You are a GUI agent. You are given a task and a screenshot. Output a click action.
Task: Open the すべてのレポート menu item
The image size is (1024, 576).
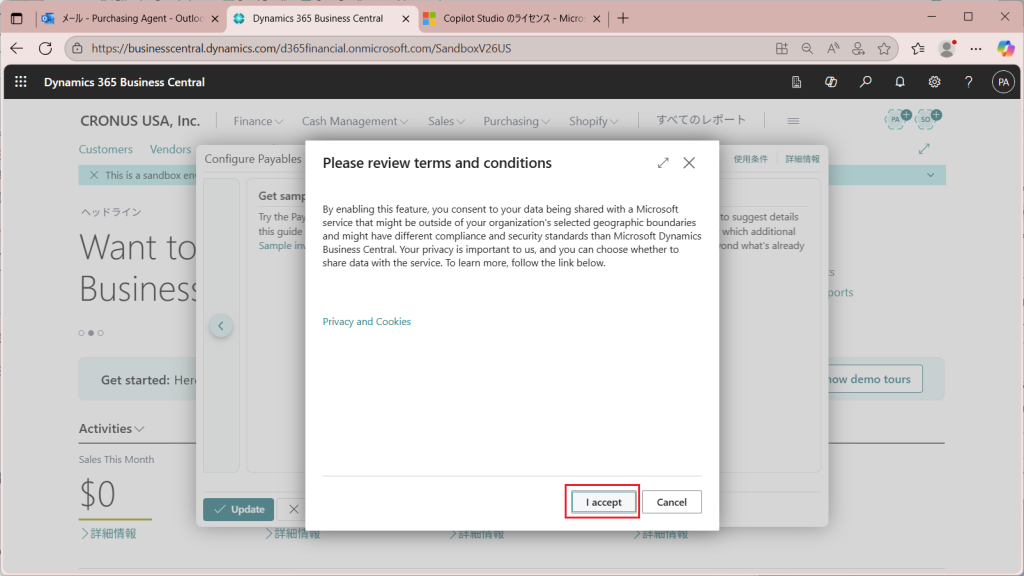tap(701, 120)
